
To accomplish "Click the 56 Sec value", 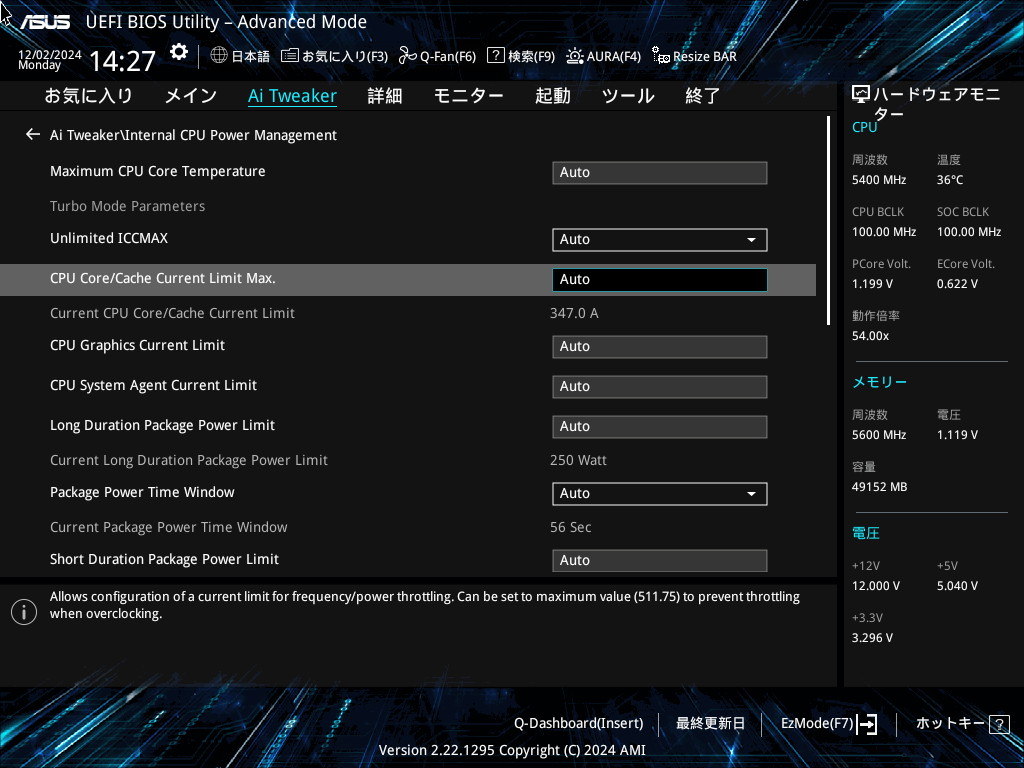I will click(x=571, y=528).
